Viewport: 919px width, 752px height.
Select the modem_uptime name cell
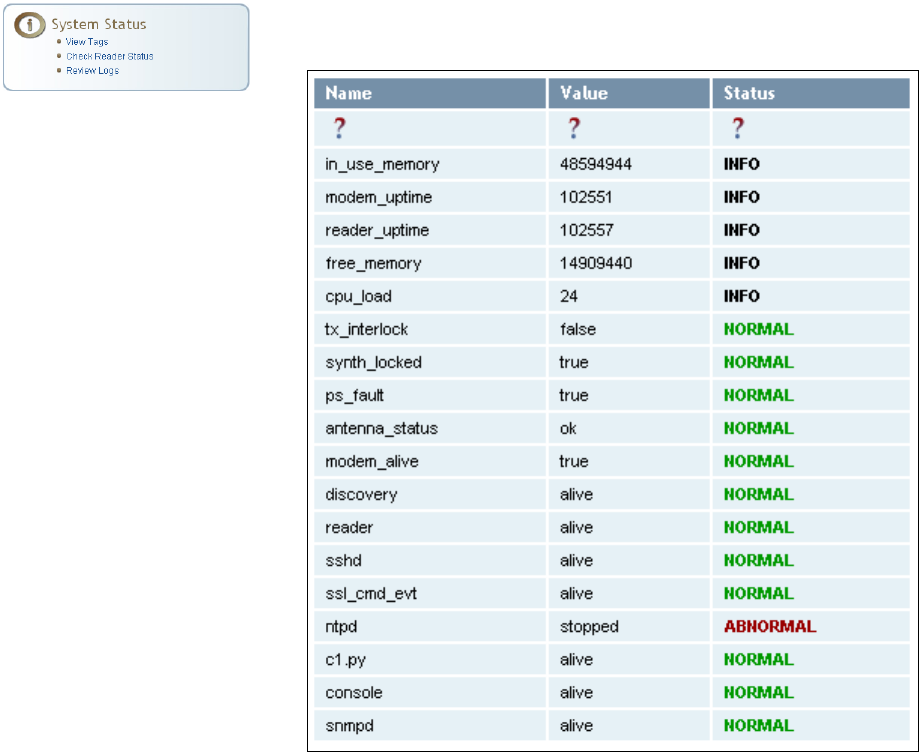point(430,197)
